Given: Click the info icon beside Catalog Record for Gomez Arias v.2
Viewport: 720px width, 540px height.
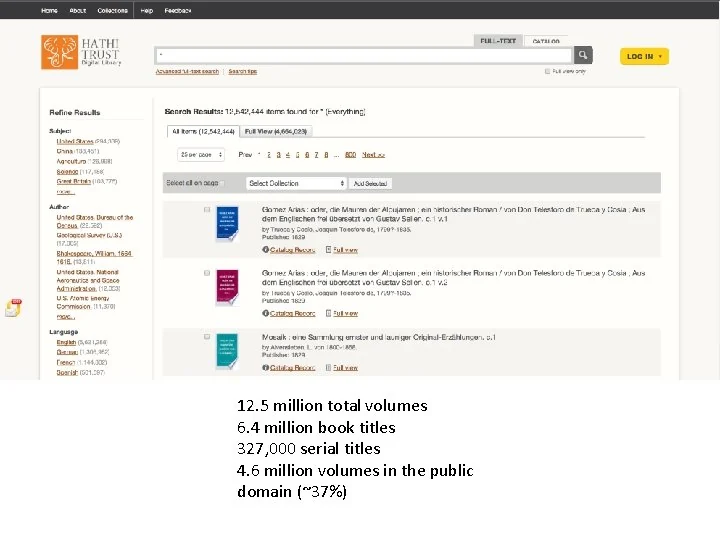Looking at the screenshot, I should 265,313.
